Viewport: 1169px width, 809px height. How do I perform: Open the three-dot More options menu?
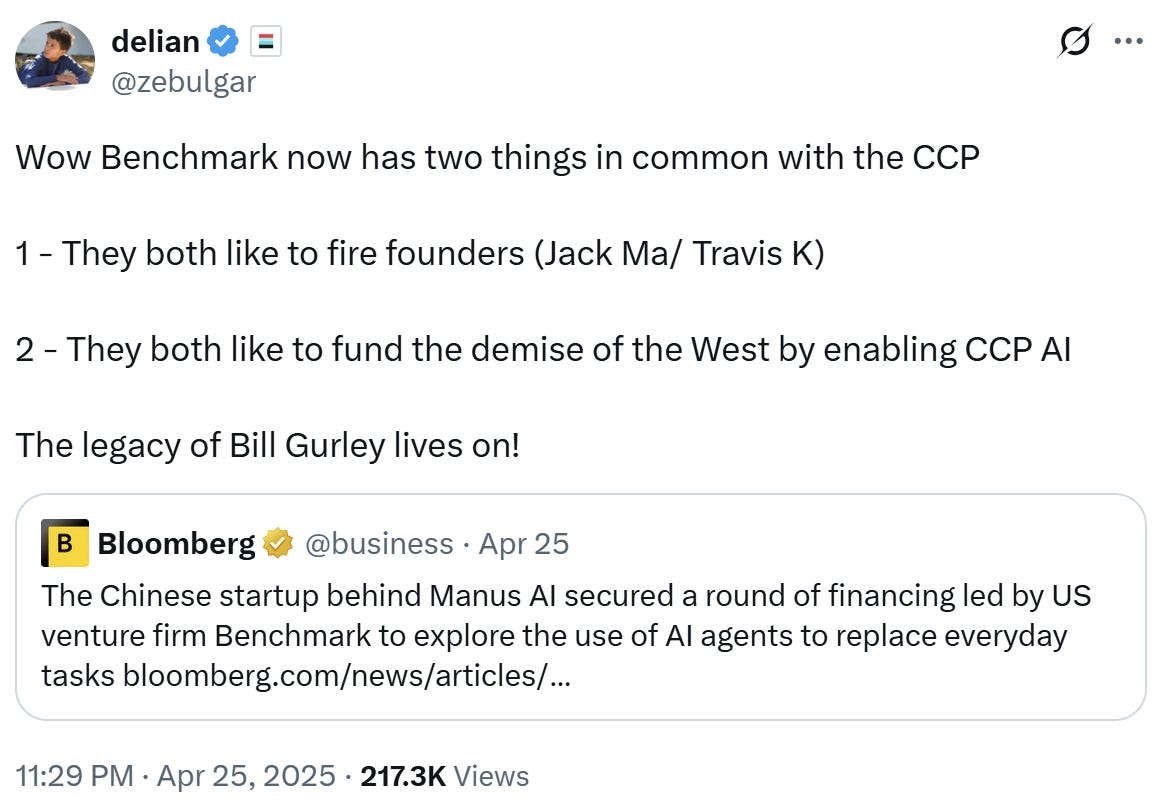(1128, 42)
